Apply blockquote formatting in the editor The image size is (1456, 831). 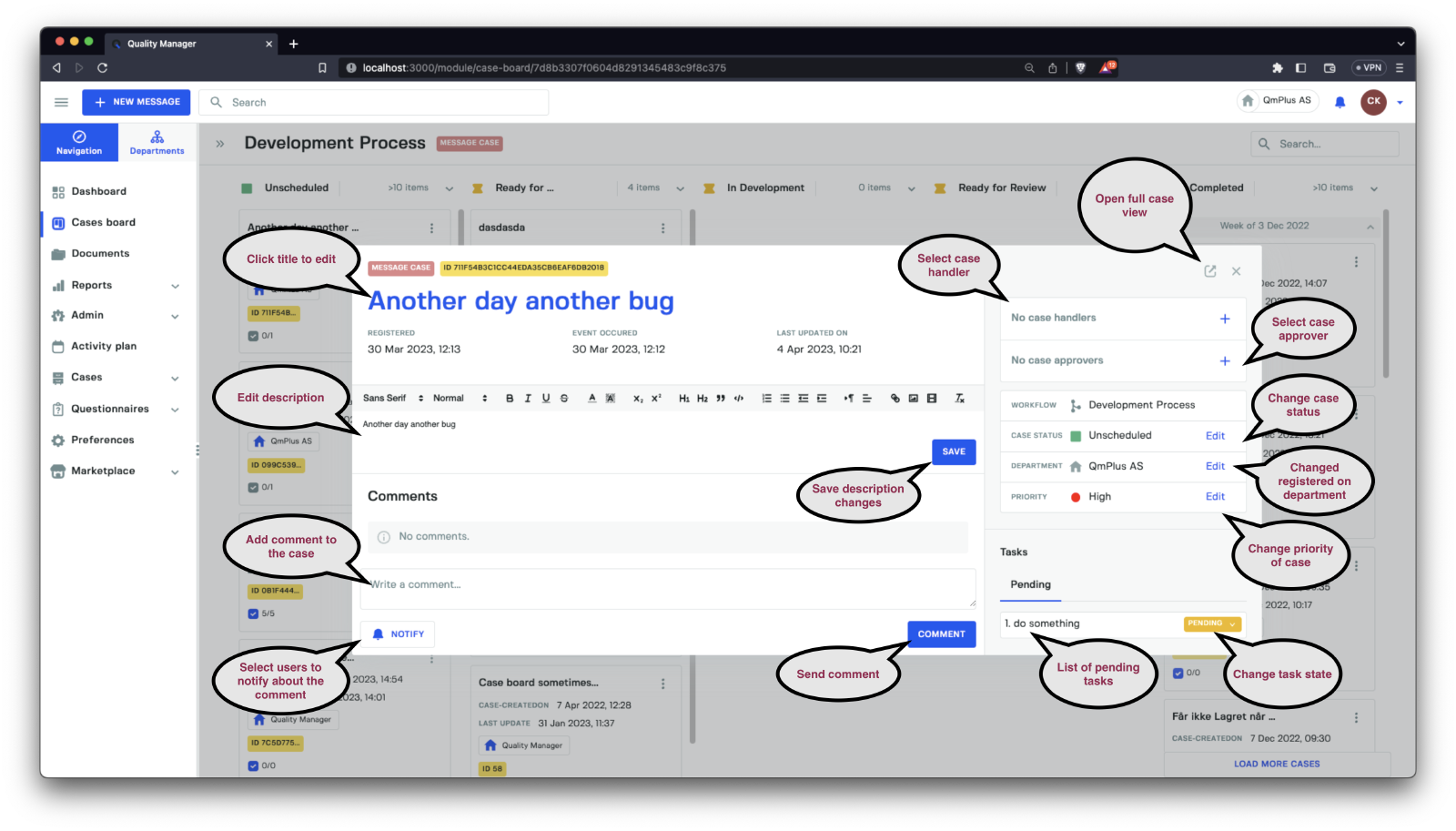[x=721, y=399]
